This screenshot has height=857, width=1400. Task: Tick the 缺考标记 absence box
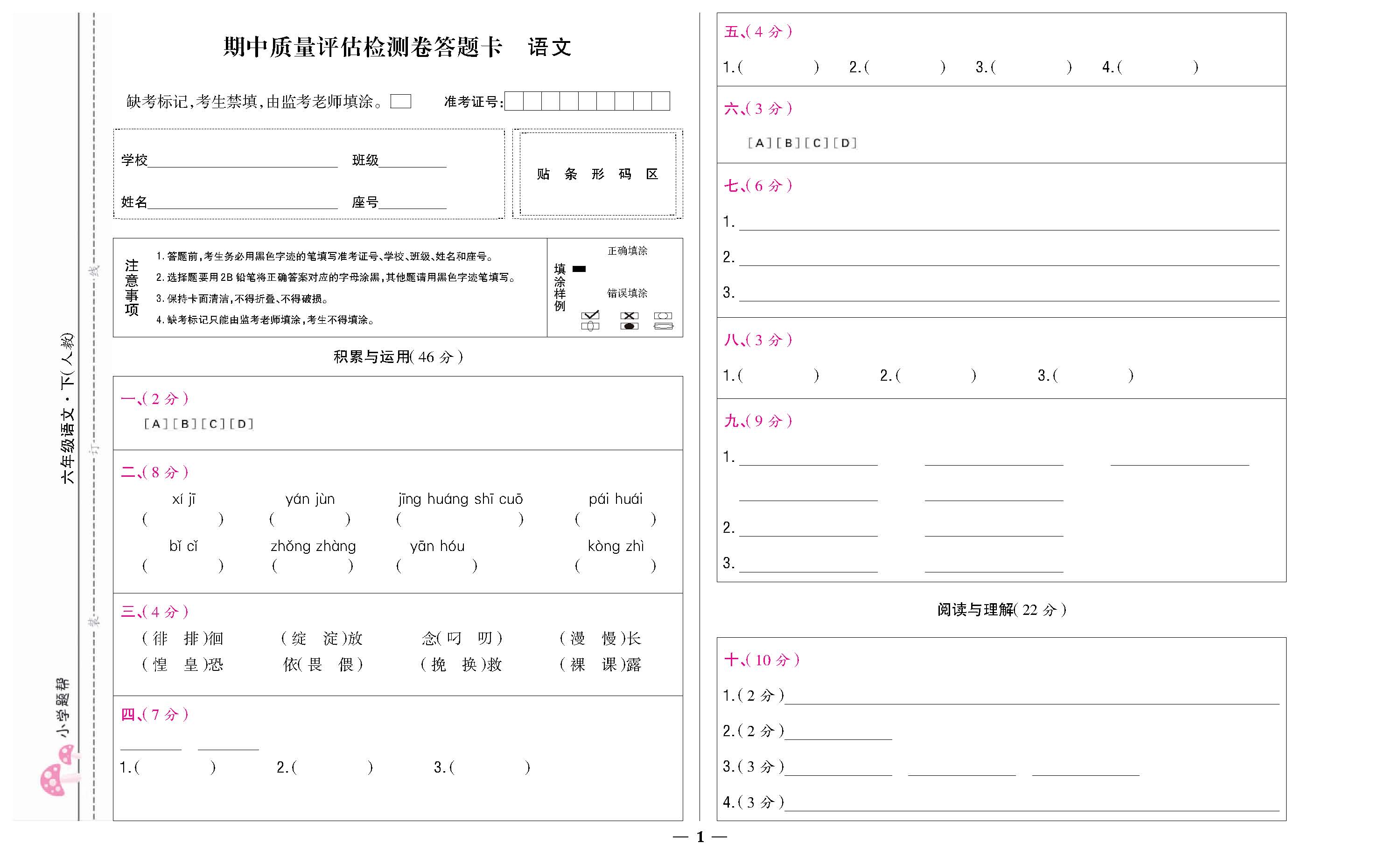point(400,102)
